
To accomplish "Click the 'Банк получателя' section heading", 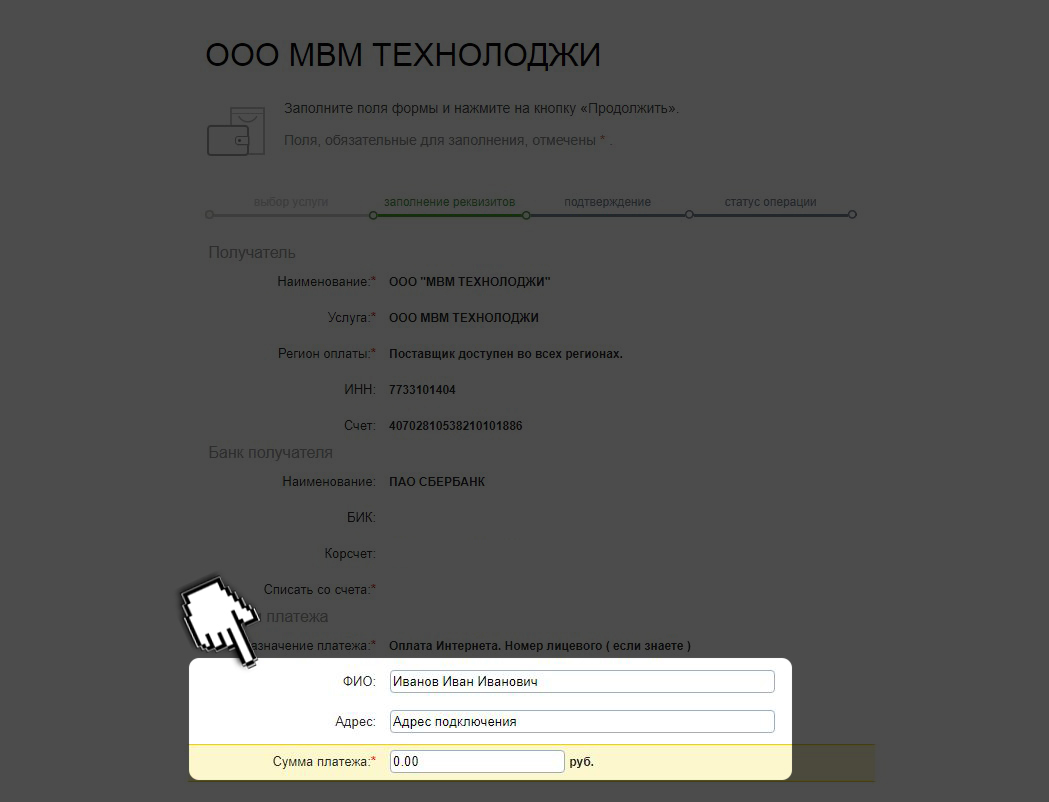I will (270, 453).
